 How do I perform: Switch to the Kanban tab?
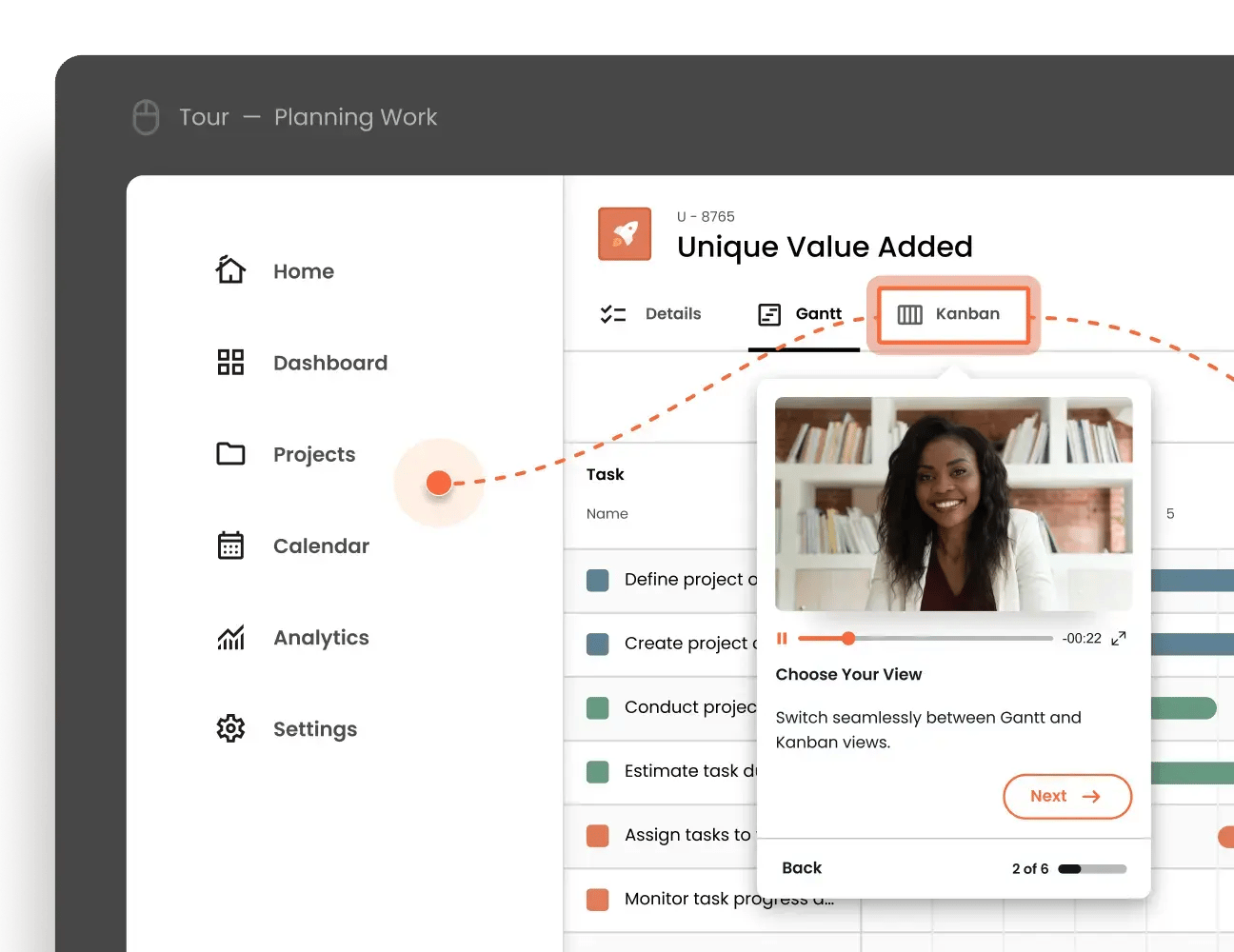tap(953, 314)
